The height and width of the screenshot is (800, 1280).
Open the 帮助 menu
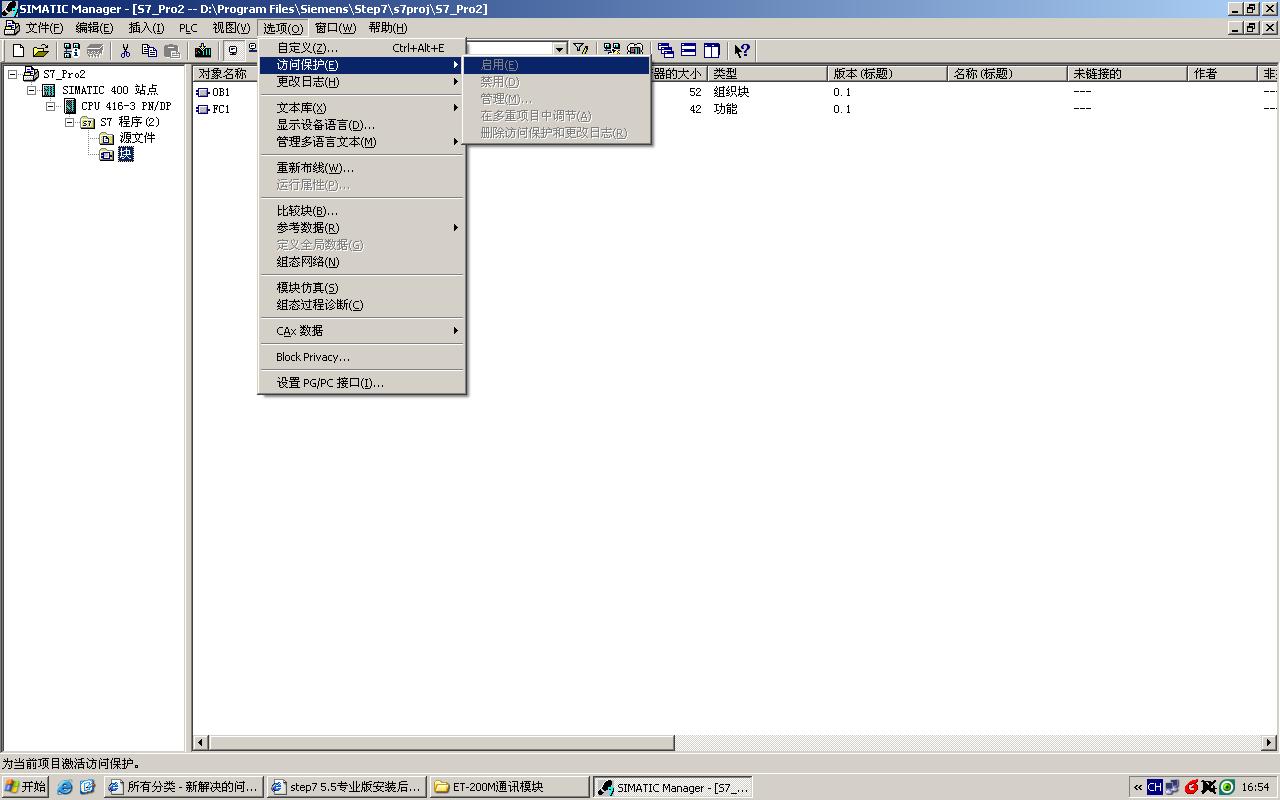pyautogui.click(x=387, y=28)
